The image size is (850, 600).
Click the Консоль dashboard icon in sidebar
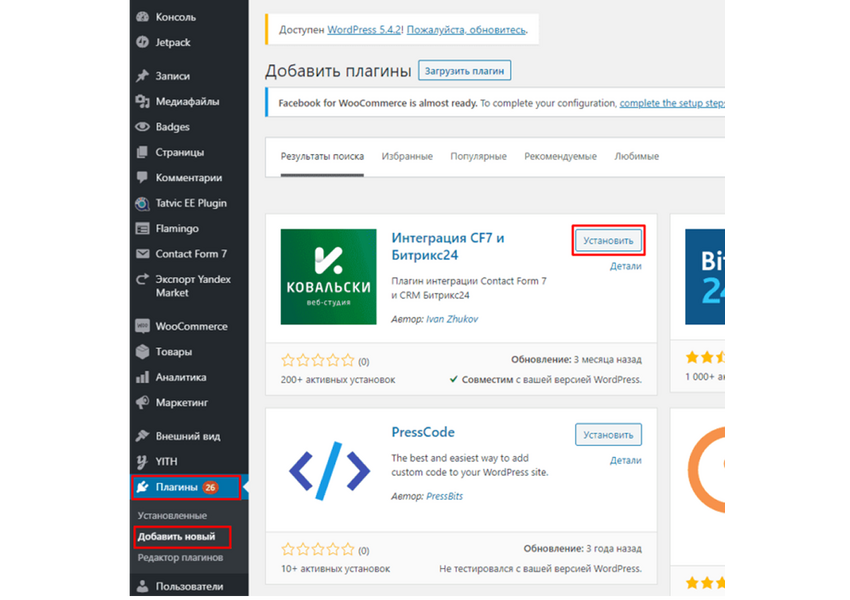[x=142, y=17]
